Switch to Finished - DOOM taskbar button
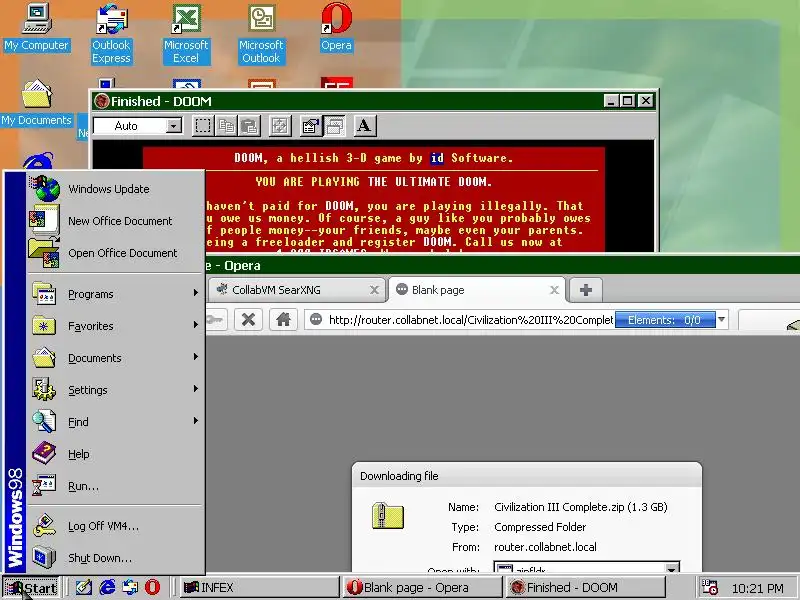The width and height of the screenshot is (800, 600). [x=585, y=588]
